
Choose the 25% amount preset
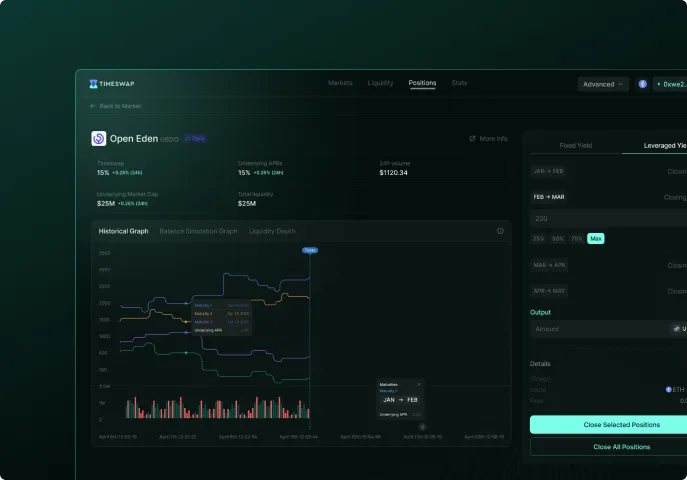538,239
